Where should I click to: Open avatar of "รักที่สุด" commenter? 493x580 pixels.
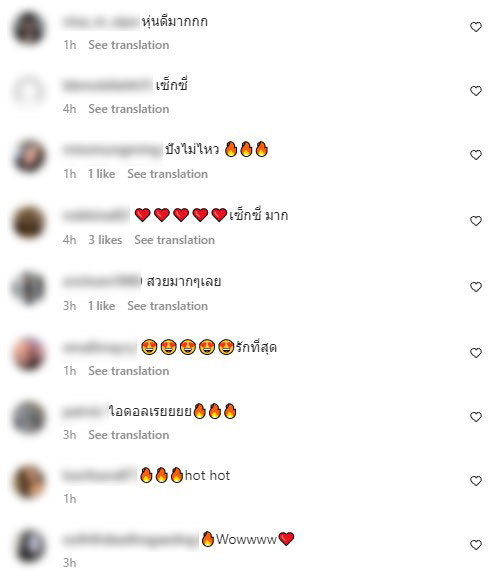[29, 354]
